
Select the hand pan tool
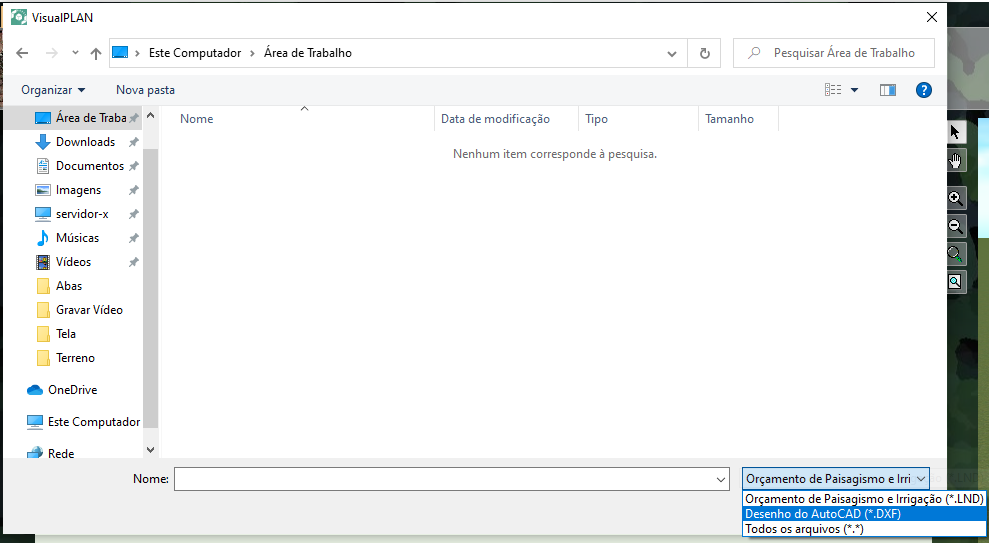(956, 160)
